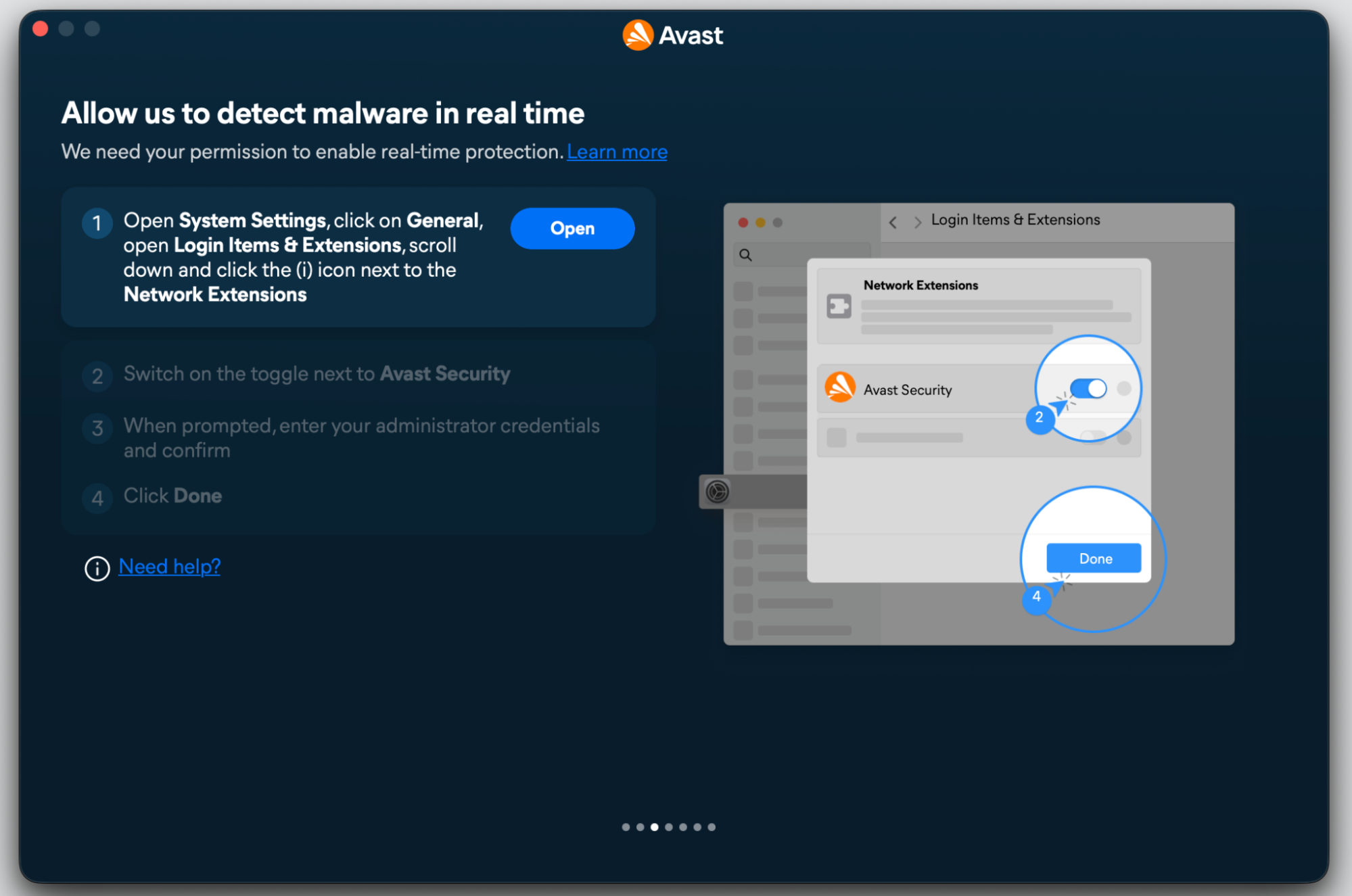Screen dimensions: 1352x896
Task: Click the Open button in step 1
Action: [x=572, y=229]
